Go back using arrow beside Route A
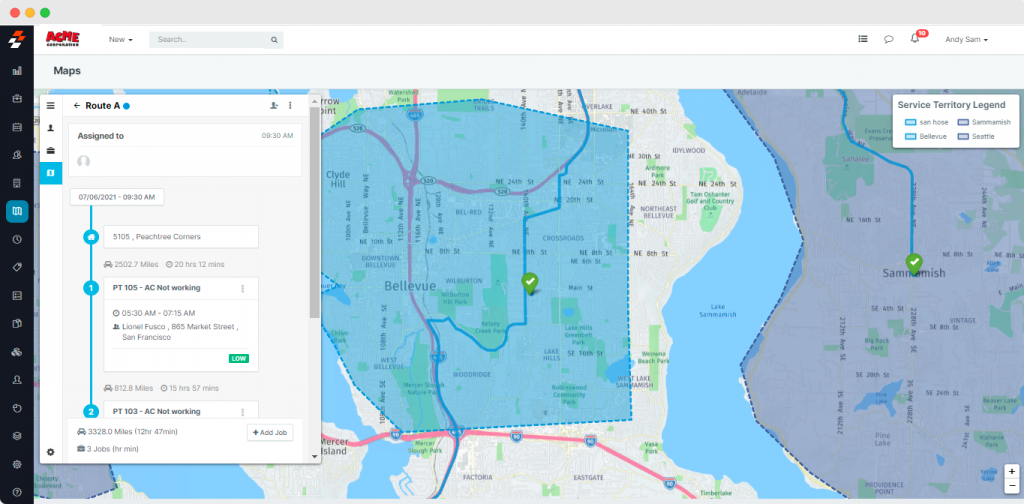The width and height of the screenshot is (1024, 504). (x=76, y=105)
